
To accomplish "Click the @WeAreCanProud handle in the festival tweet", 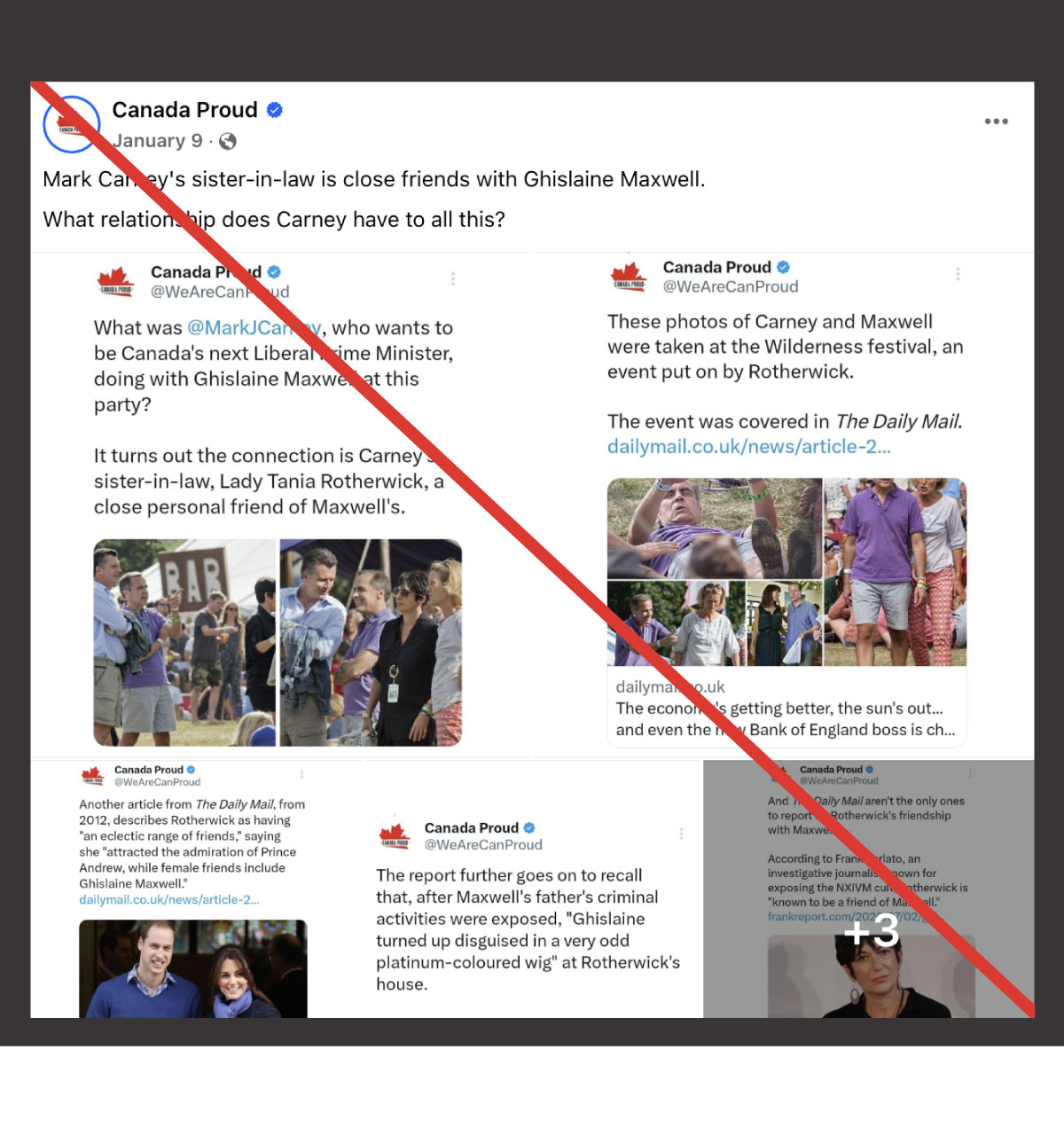I will tap(731, 287).
